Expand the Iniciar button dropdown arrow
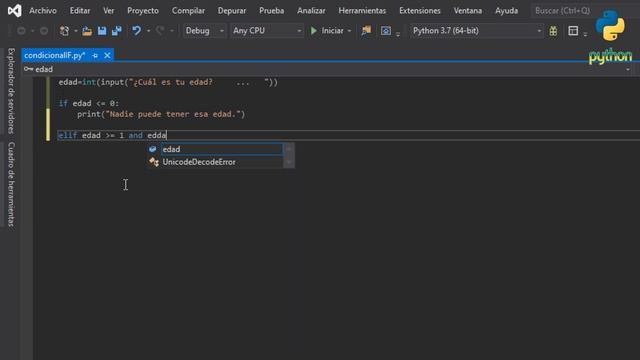The image size is (640, 360). tap(349, 31)
